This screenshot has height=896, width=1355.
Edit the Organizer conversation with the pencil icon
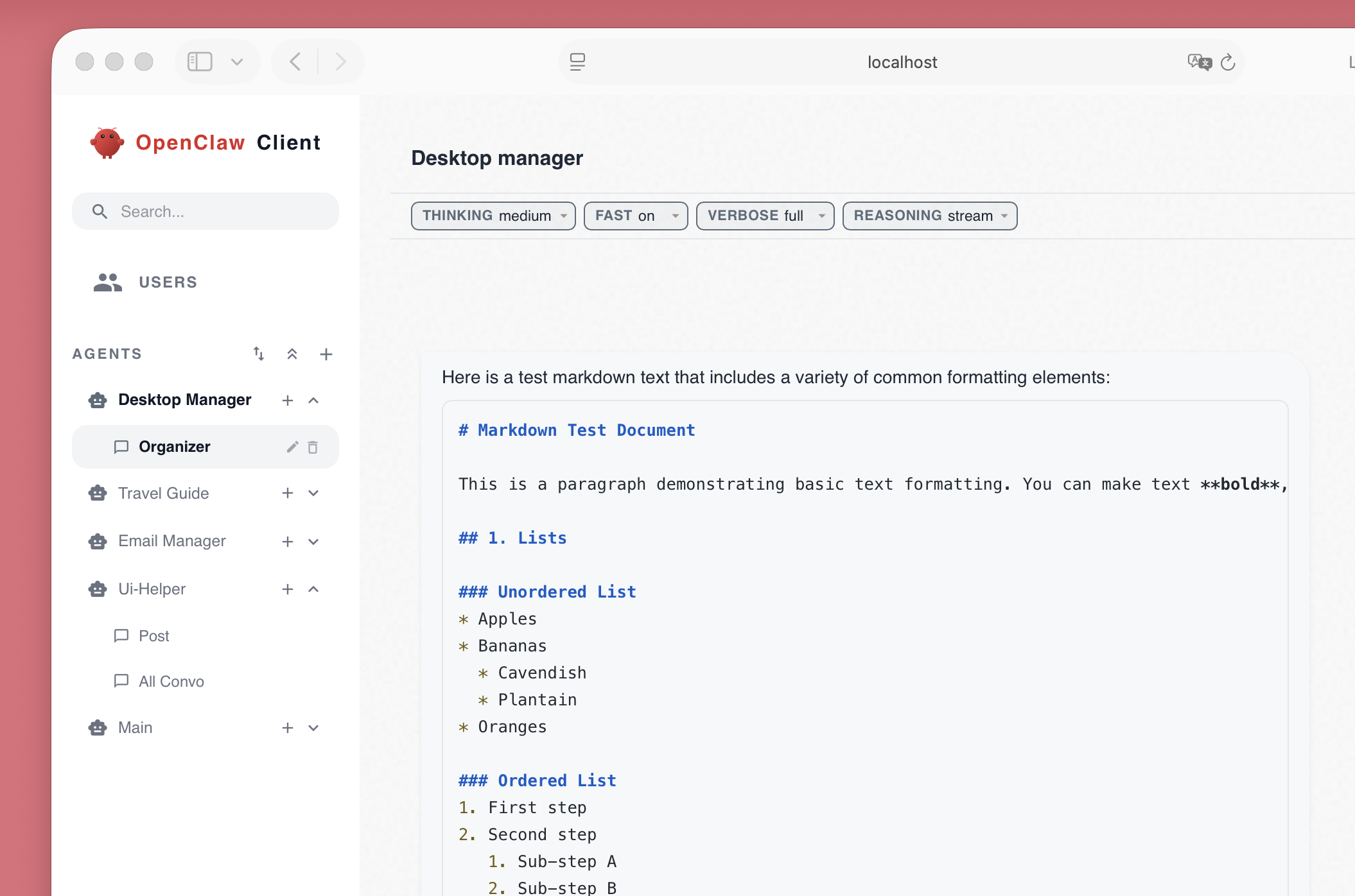tap(293, 447)
